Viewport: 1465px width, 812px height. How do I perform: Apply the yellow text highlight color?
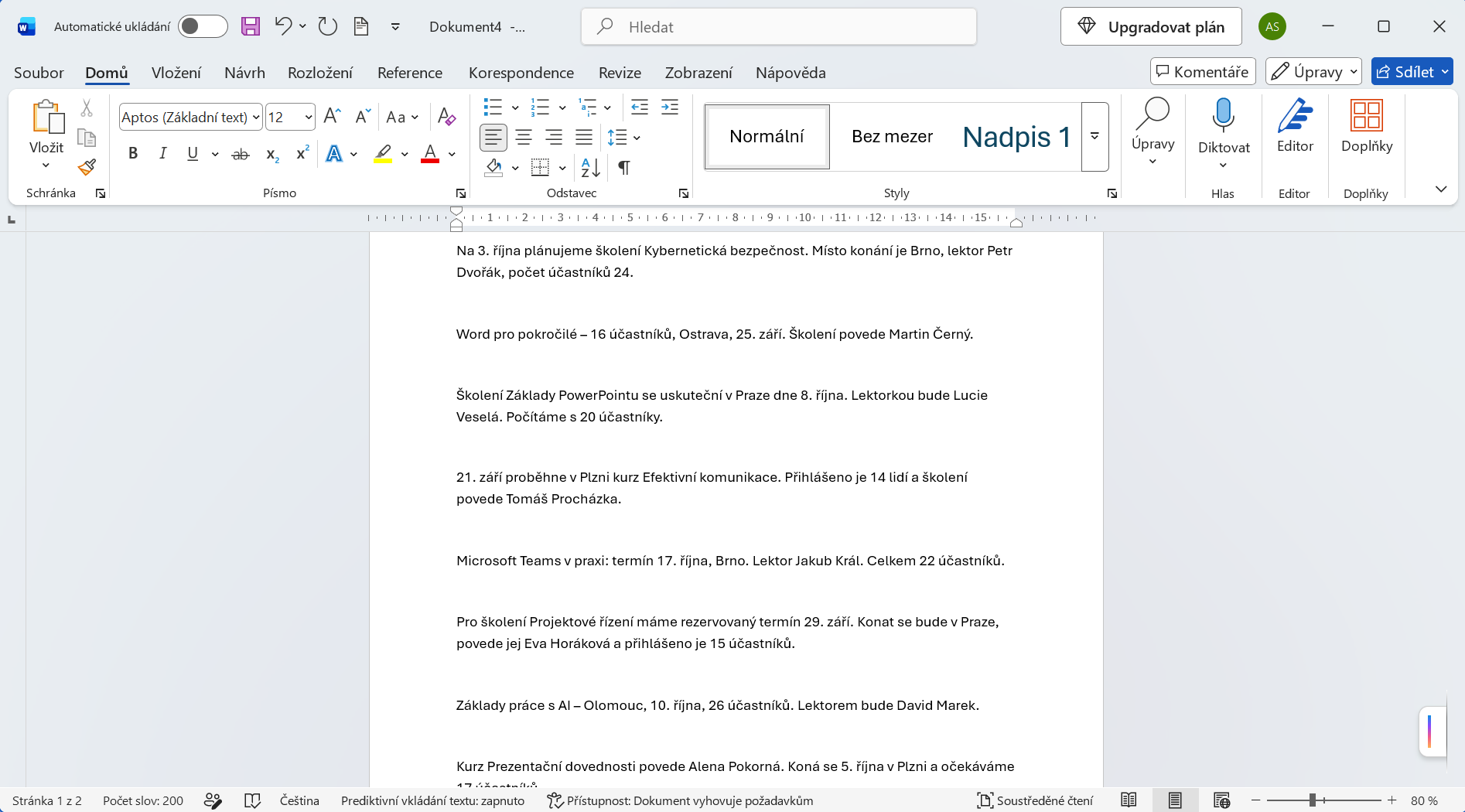tap(383, 153)
